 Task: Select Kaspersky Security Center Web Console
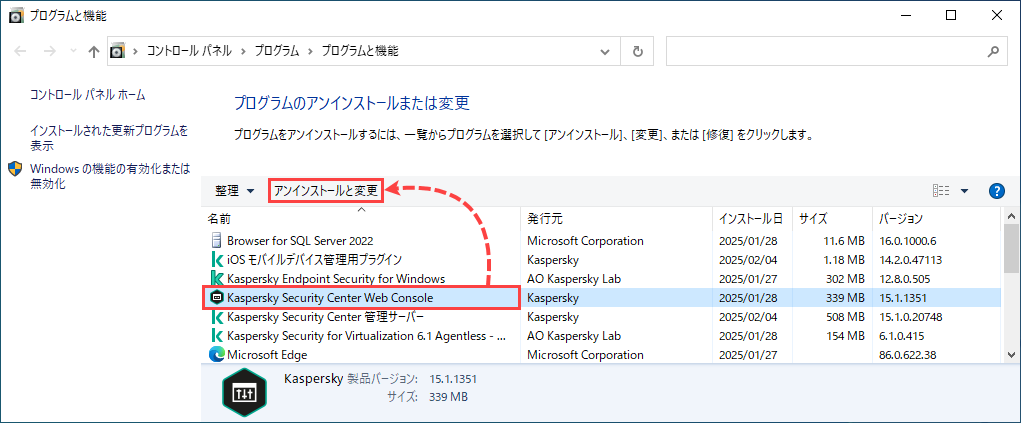click(602, 297)
